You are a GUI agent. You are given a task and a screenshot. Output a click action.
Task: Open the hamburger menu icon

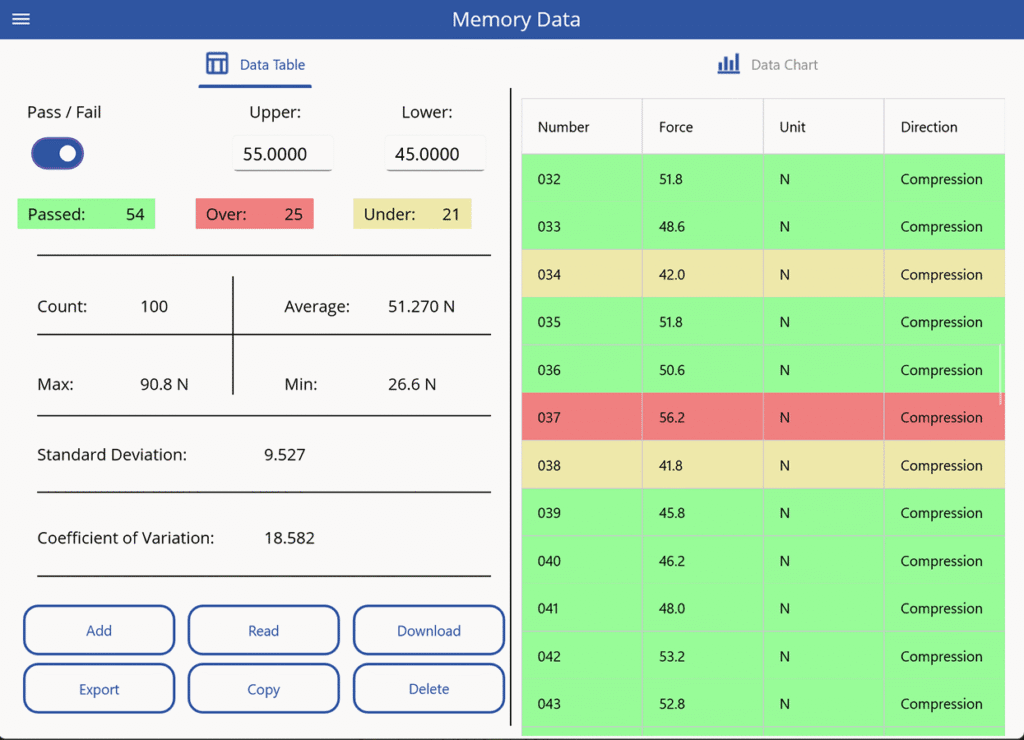click(x=21, y=20)
